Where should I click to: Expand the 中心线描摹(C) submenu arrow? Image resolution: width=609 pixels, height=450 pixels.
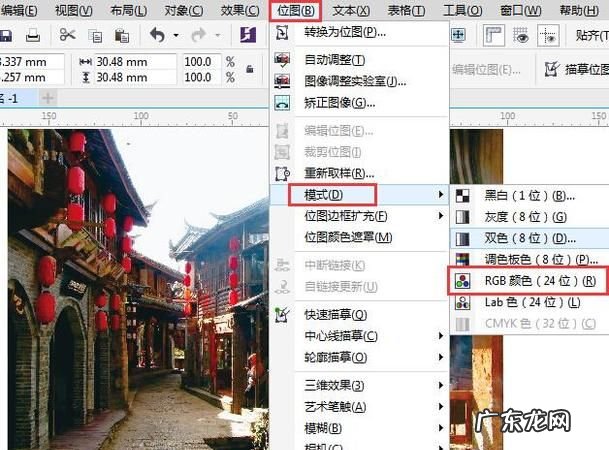tap(440, 336)
